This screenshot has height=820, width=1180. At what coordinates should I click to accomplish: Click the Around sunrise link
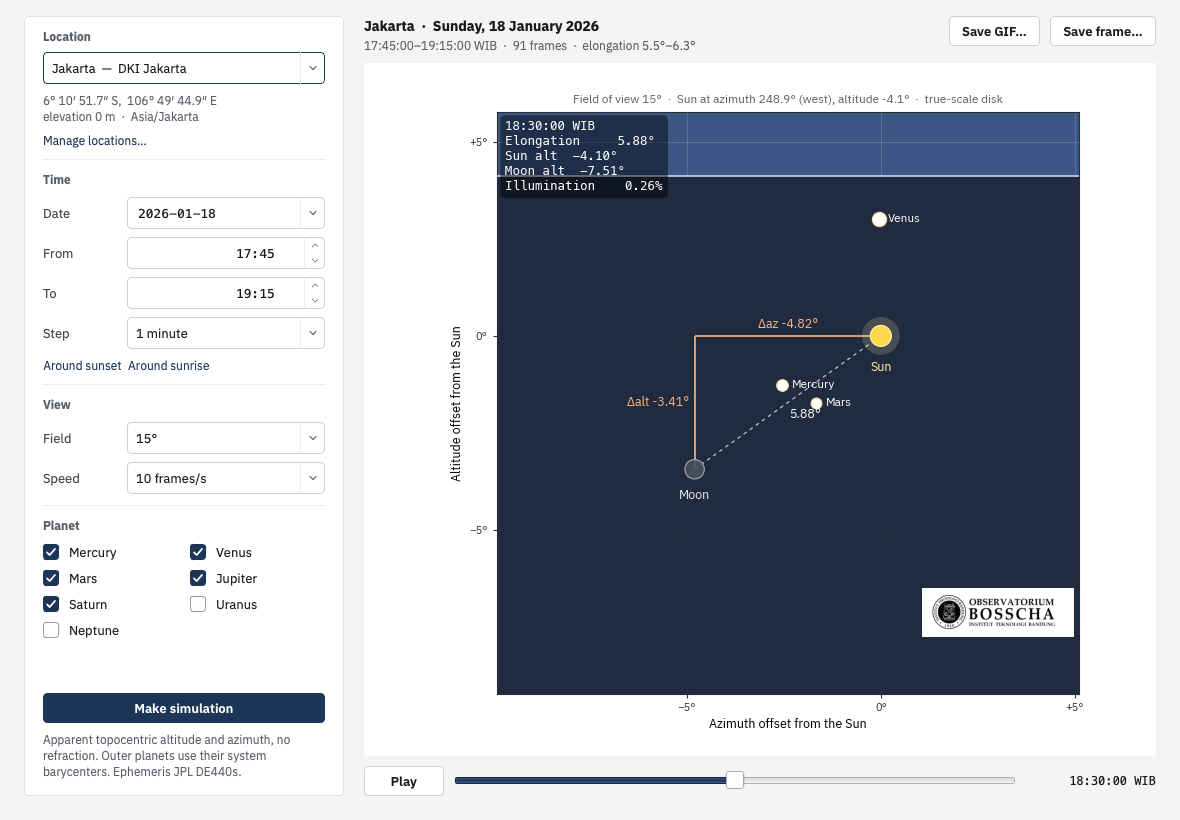pos(169,366)
